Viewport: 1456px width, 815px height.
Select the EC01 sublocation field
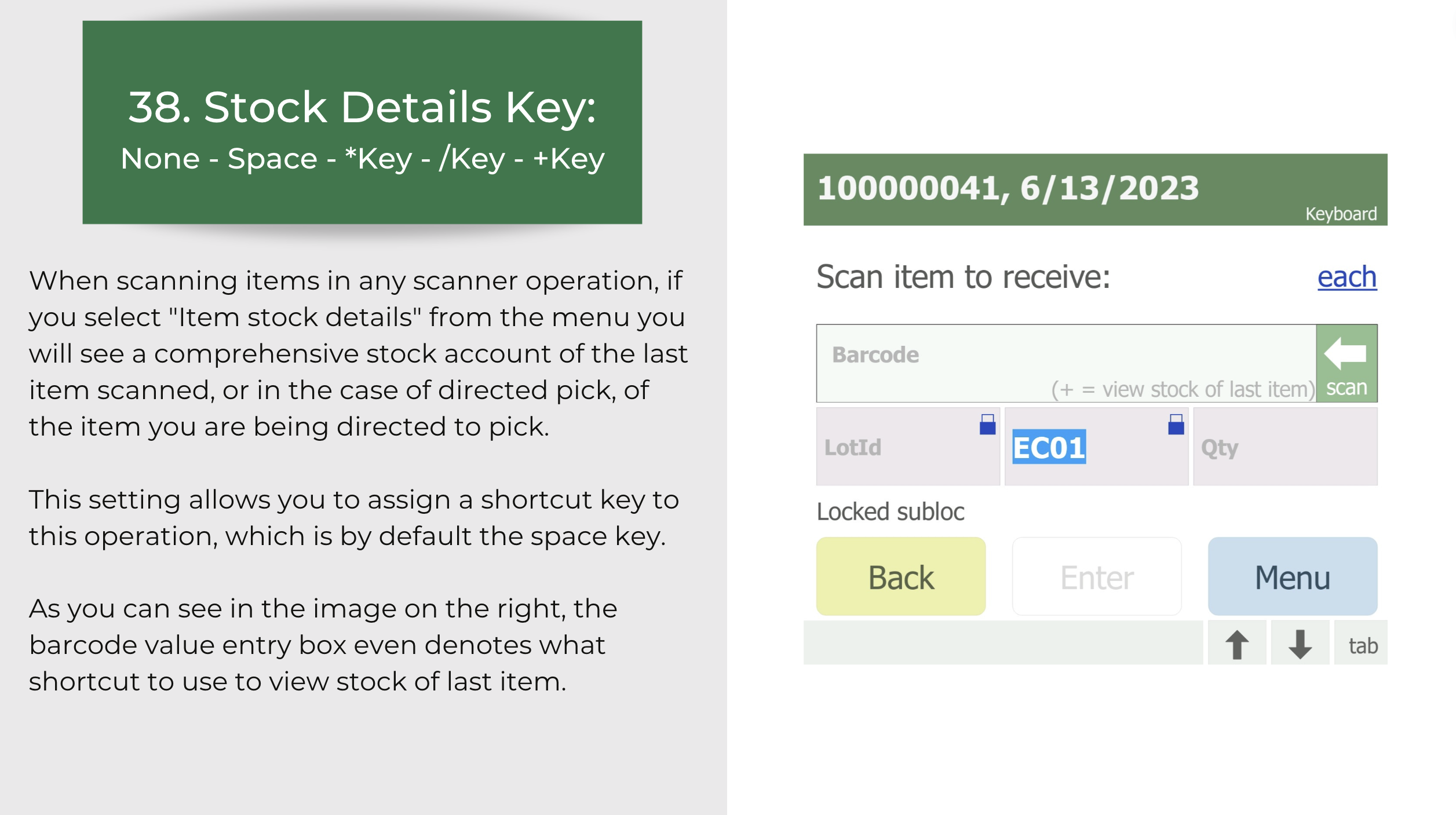pos(1096,447)
